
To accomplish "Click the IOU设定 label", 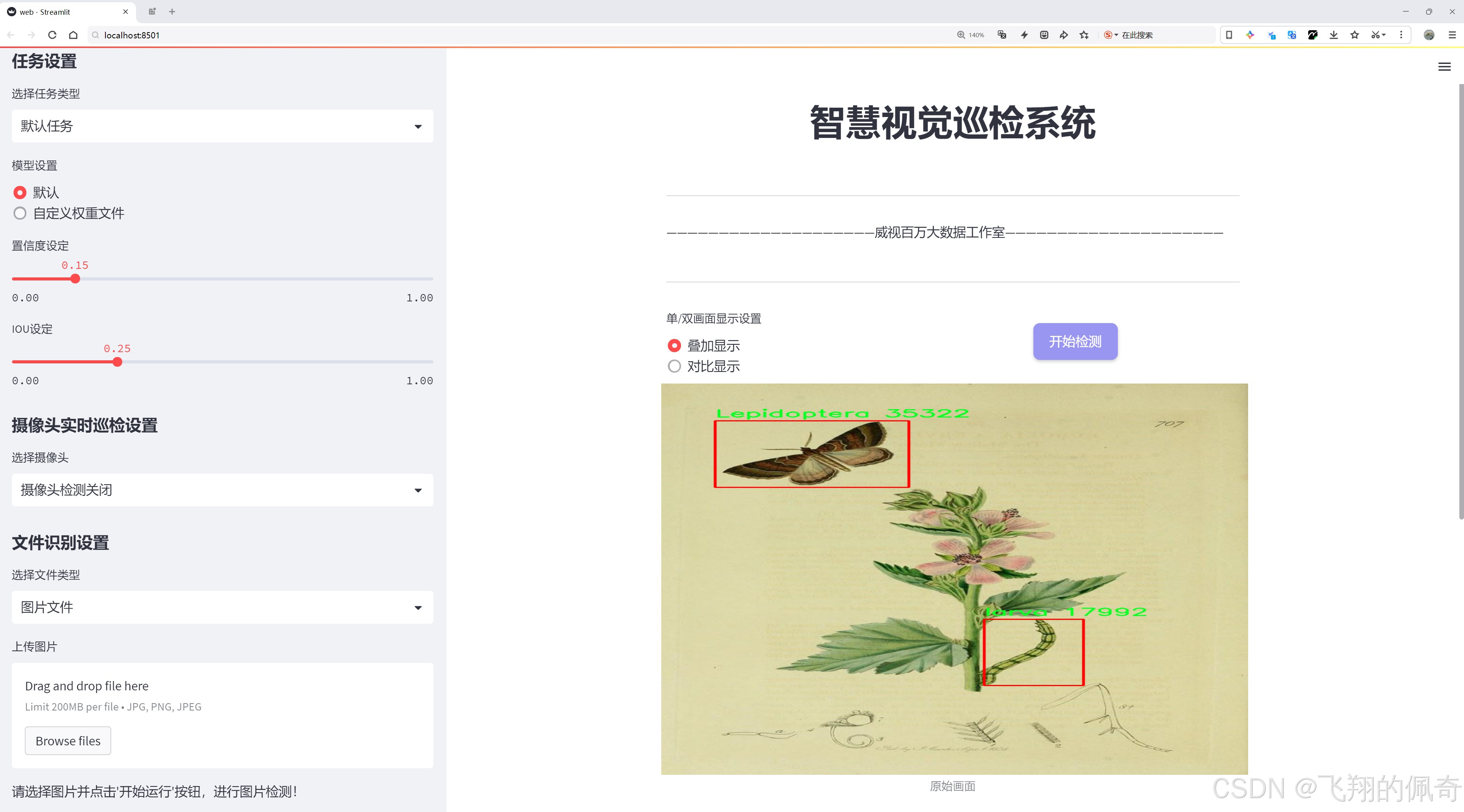I will click(33, 329).
